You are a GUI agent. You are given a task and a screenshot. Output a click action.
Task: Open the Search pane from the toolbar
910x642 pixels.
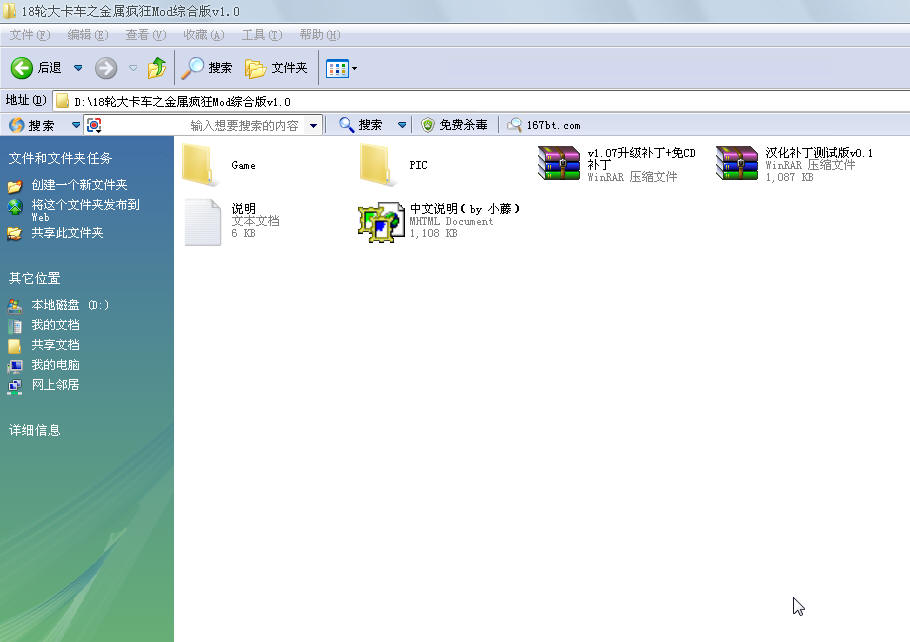207,68
